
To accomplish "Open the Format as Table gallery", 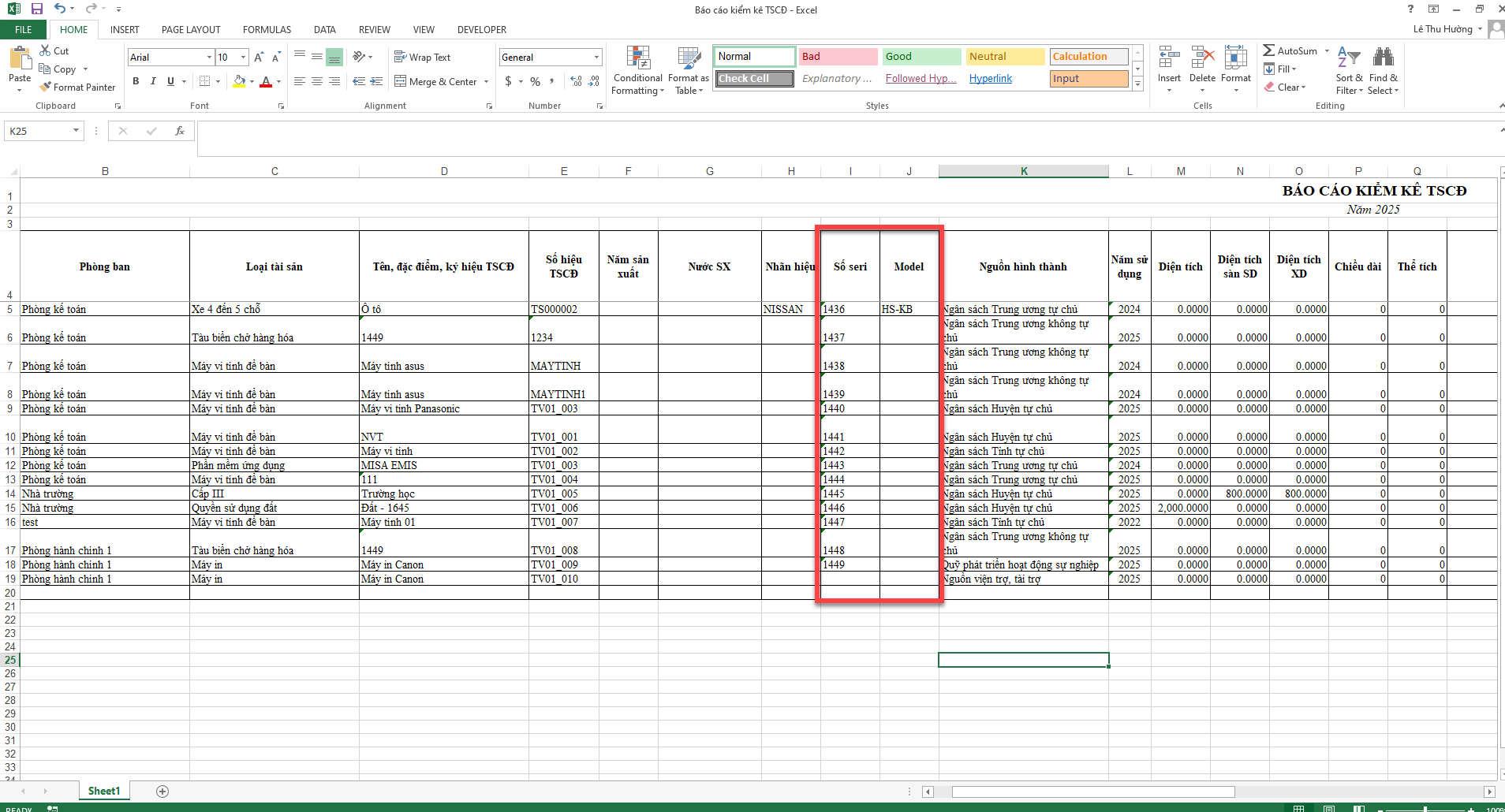I will pos(689,58).
